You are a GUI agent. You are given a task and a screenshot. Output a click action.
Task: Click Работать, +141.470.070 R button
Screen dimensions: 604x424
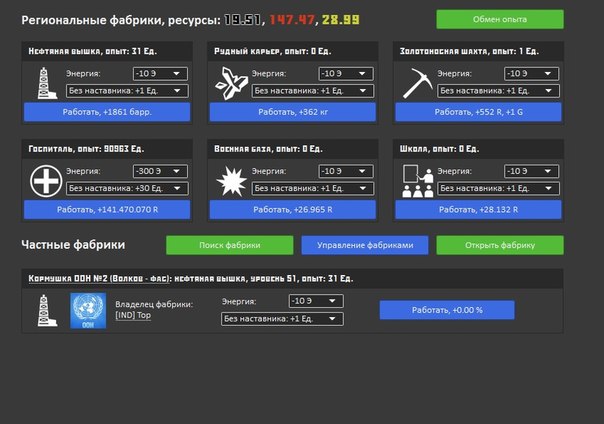(x=107, y=209)
